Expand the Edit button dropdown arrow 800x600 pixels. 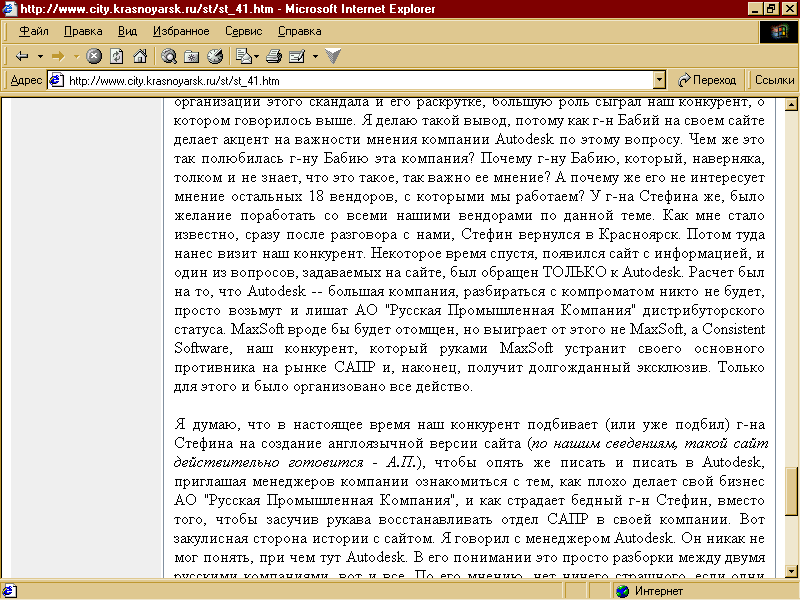315,56
